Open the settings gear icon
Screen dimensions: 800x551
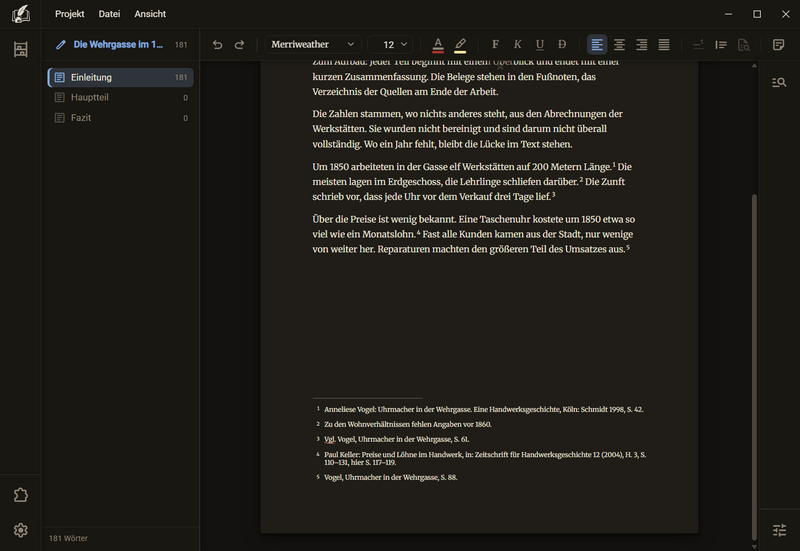[21, 530]
